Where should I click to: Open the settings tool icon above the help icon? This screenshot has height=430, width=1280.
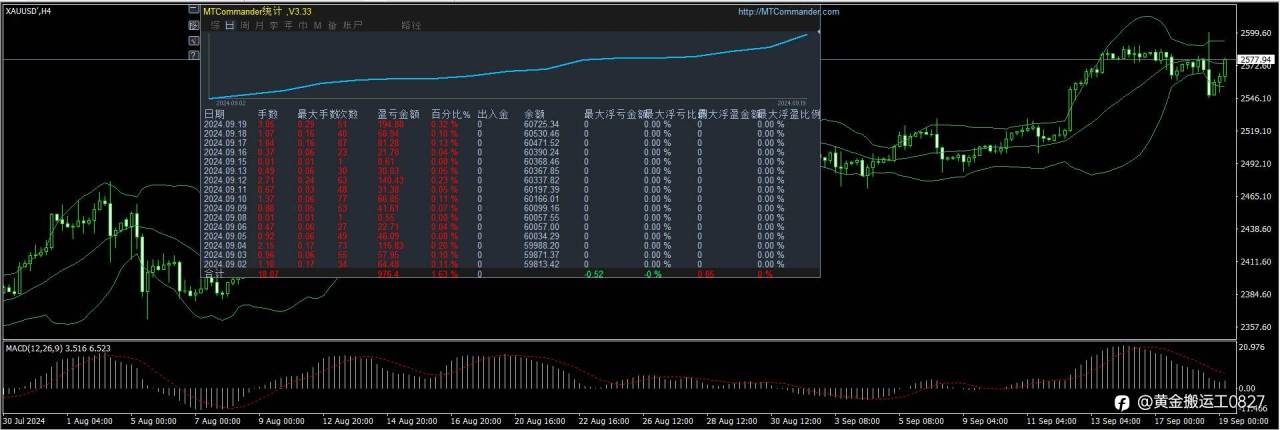pos(194,41)
